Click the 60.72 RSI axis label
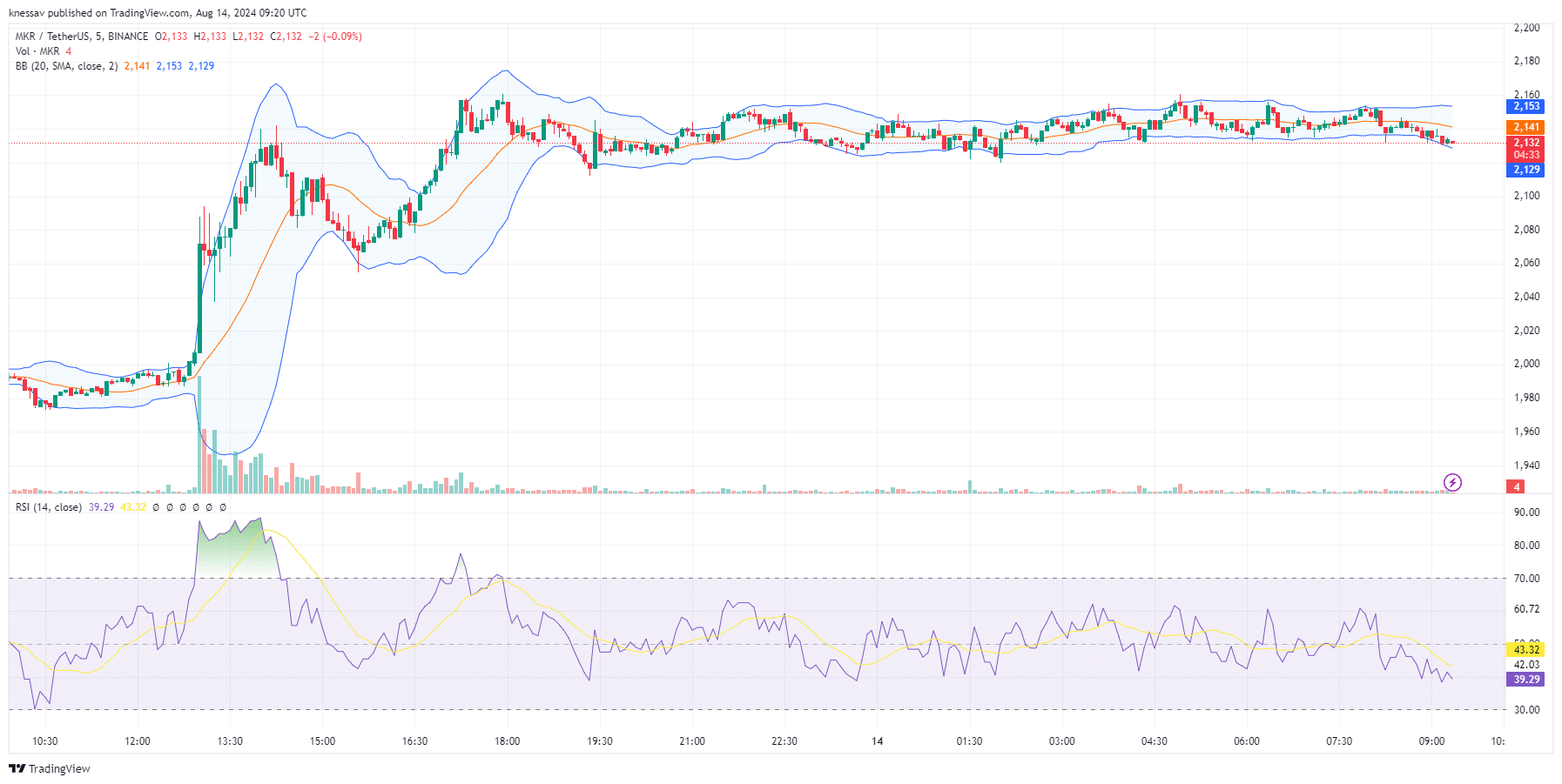1562x784 pixels. click(x=1526, y=609)
